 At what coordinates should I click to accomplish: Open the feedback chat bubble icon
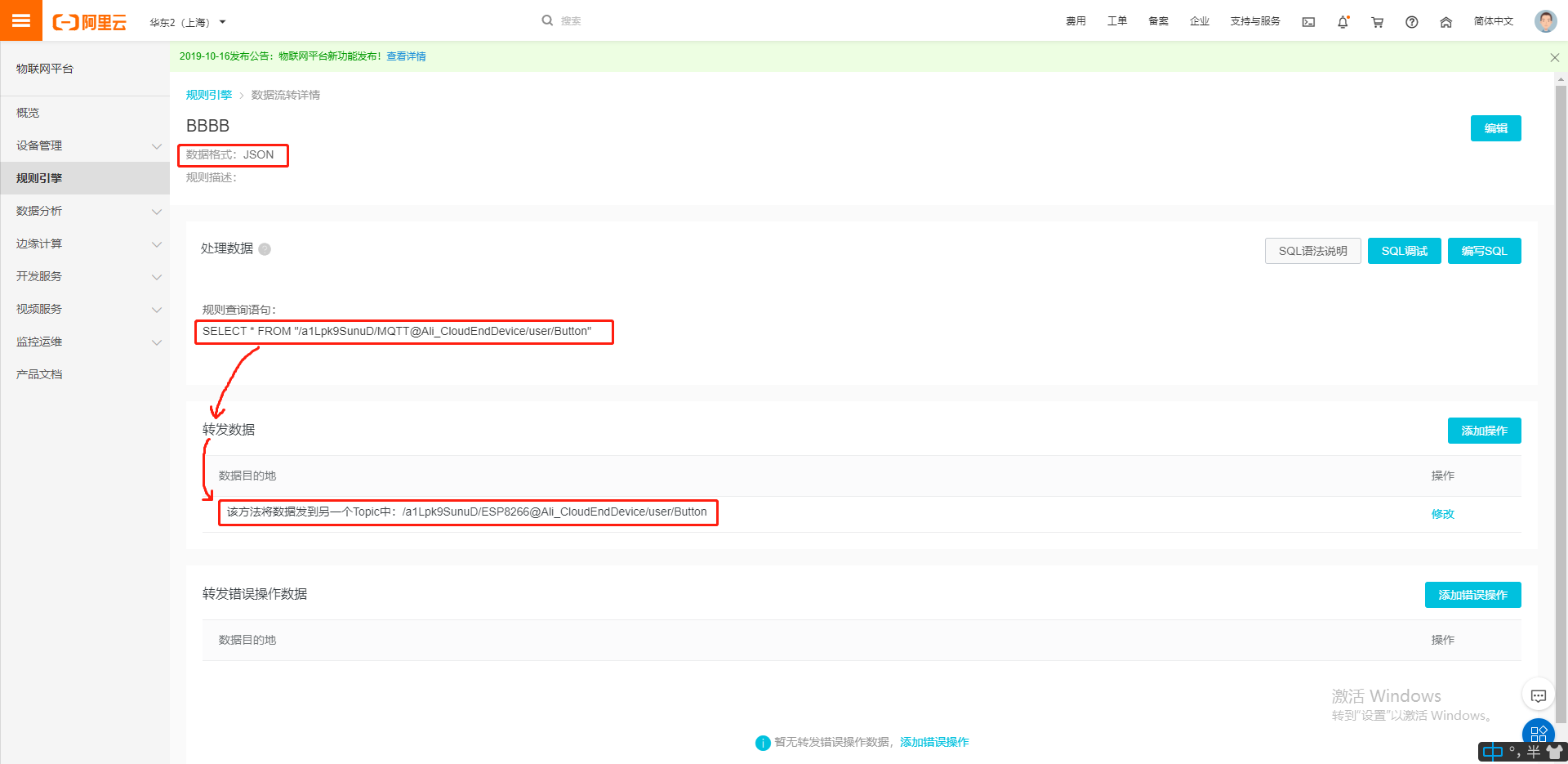point(1539,696)
